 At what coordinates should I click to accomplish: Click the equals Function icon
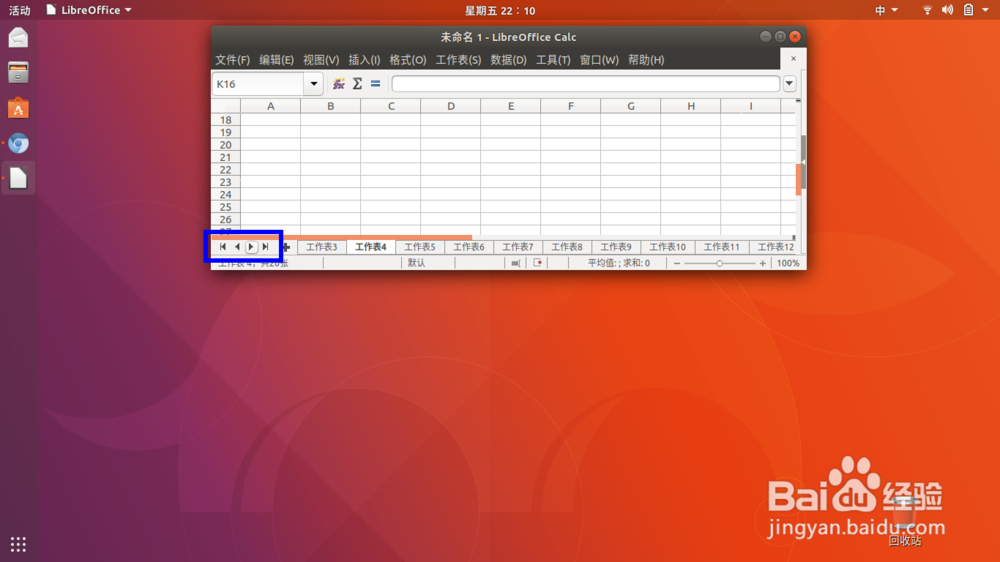[376, 84]
